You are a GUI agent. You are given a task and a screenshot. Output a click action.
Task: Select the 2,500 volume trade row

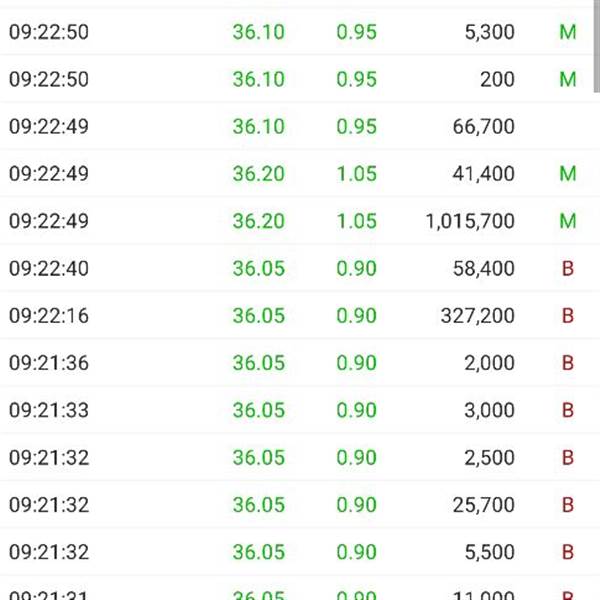click(297, 457)
